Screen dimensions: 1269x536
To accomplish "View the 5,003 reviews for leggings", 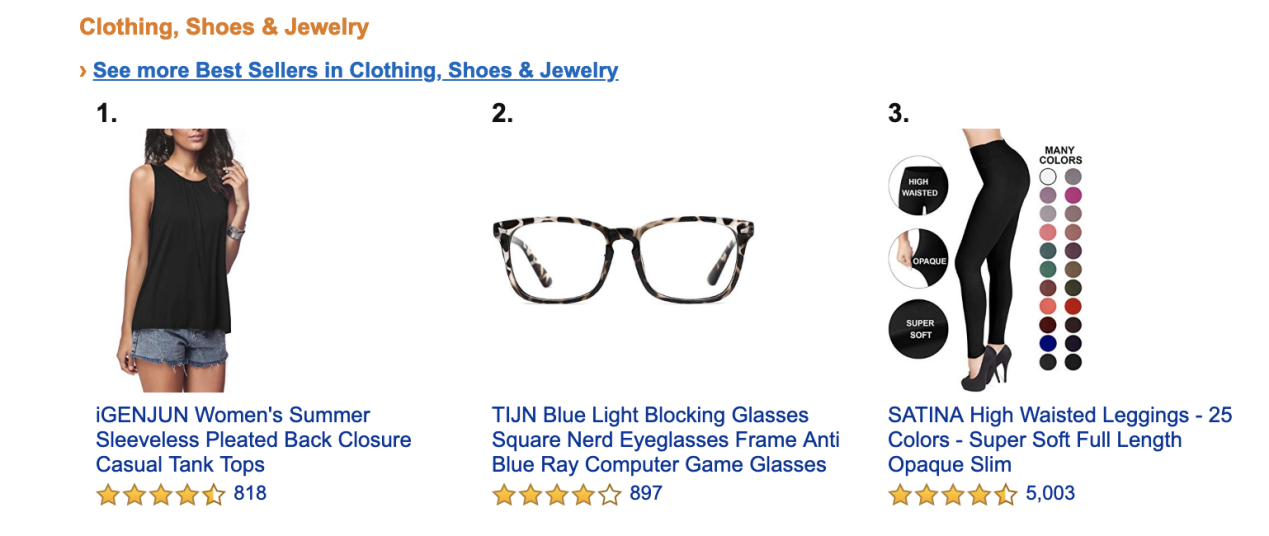I will [1050, 493].
